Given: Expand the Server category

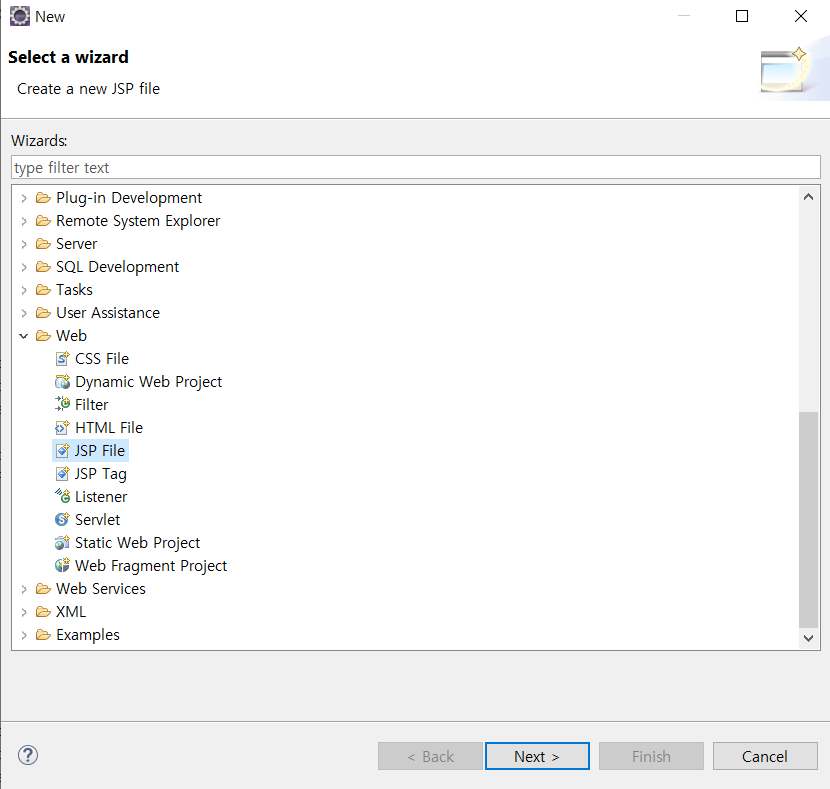Looking at the screenshot, I should (x=24, y=244).
